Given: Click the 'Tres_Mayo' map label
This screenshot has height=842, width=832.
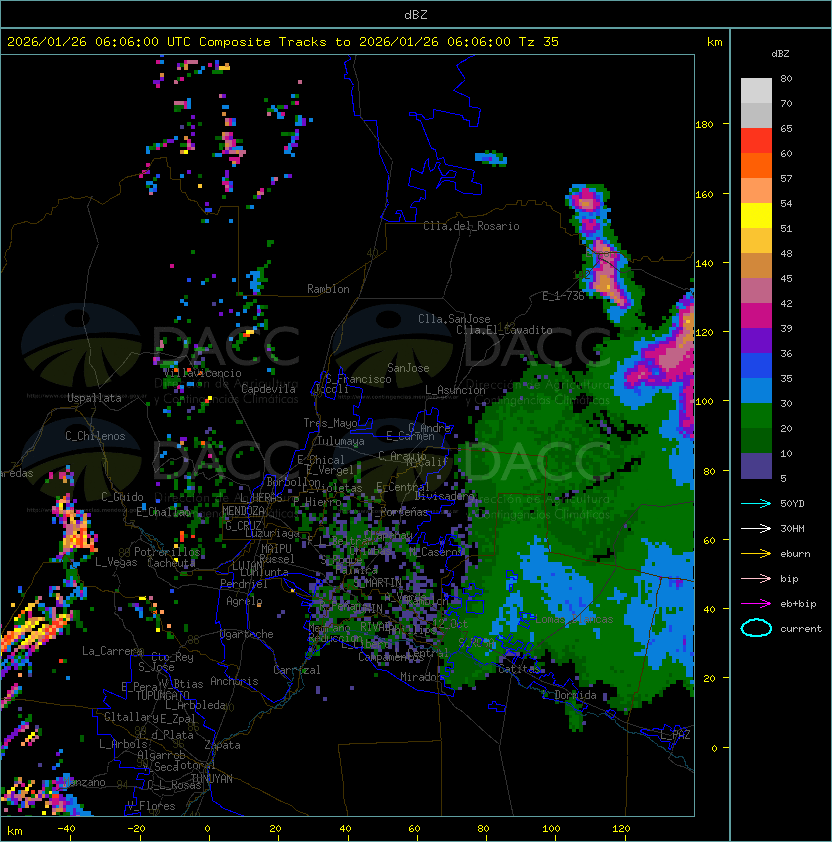Looking at the screenshot, I should 330,423.
